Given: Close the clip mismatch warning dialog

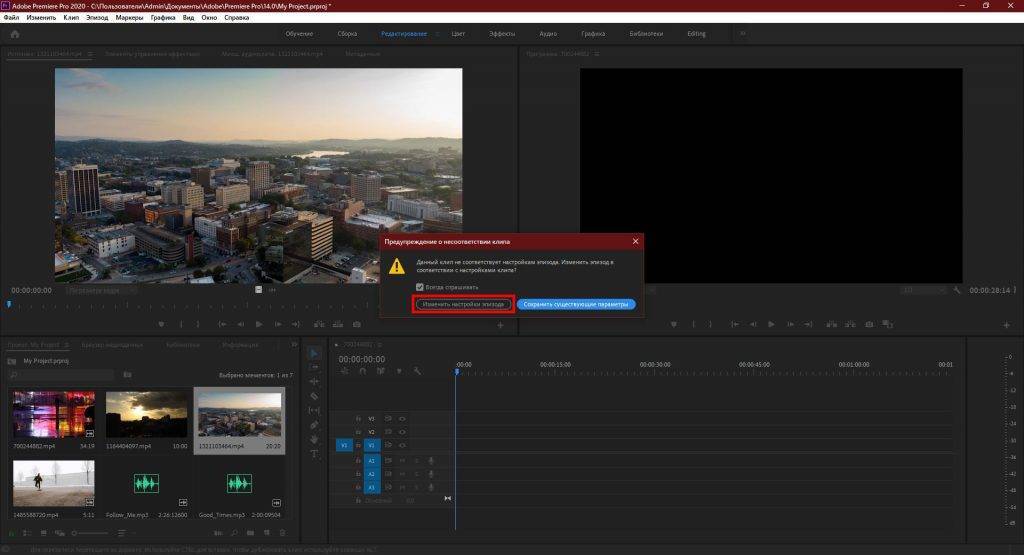Looking at the screenshot, I should tap(635, 241).
